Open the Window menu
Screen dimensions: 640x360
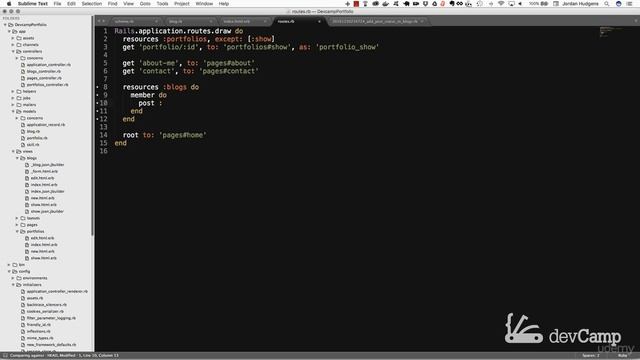(x=204, y=4)
